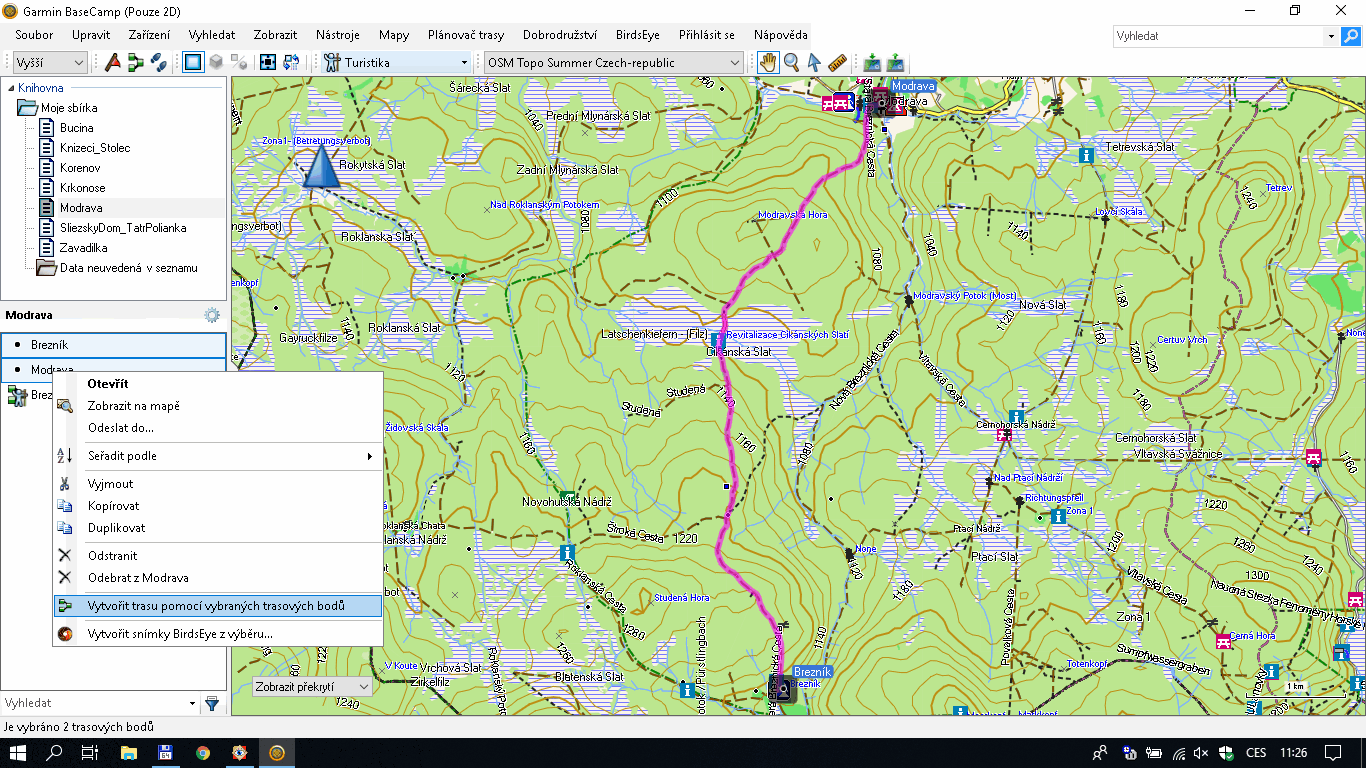Select the new waypoint flag tool
This screenshot has width=1366, height=768.
pos(113,62)
